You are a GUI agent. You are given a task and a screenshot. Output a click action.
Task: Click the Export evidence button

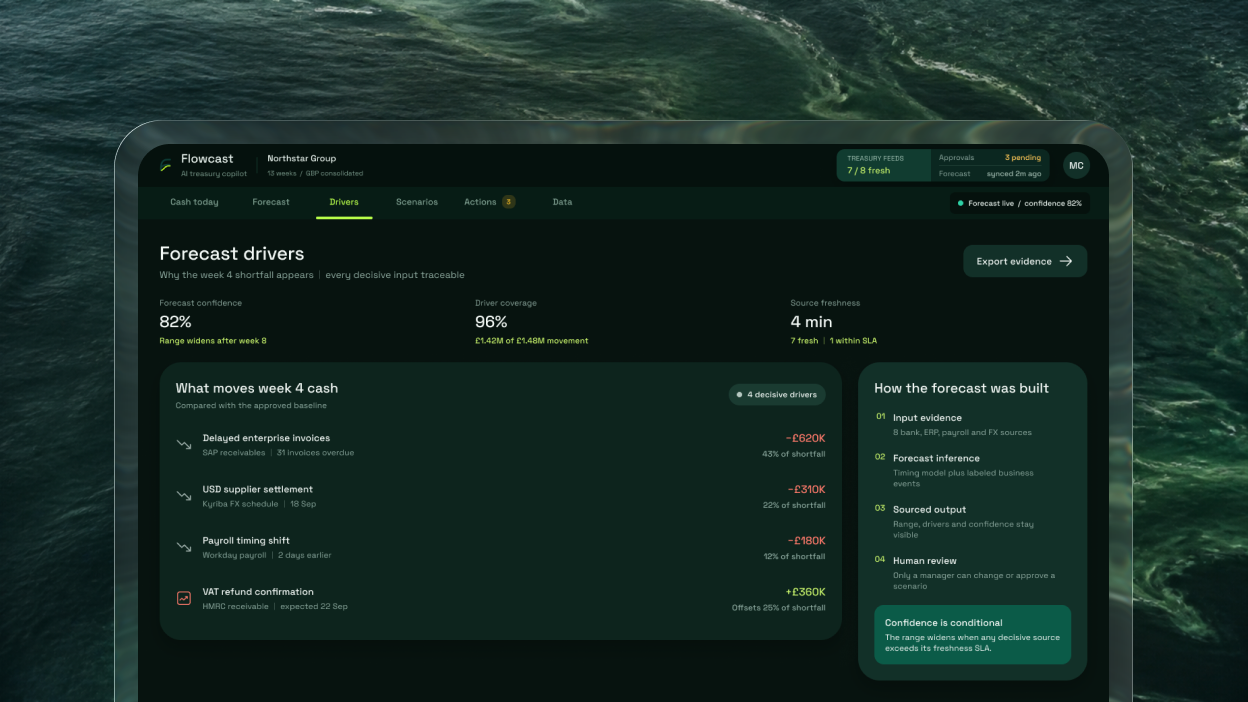pyautogui.click(x=1025, y=261)
